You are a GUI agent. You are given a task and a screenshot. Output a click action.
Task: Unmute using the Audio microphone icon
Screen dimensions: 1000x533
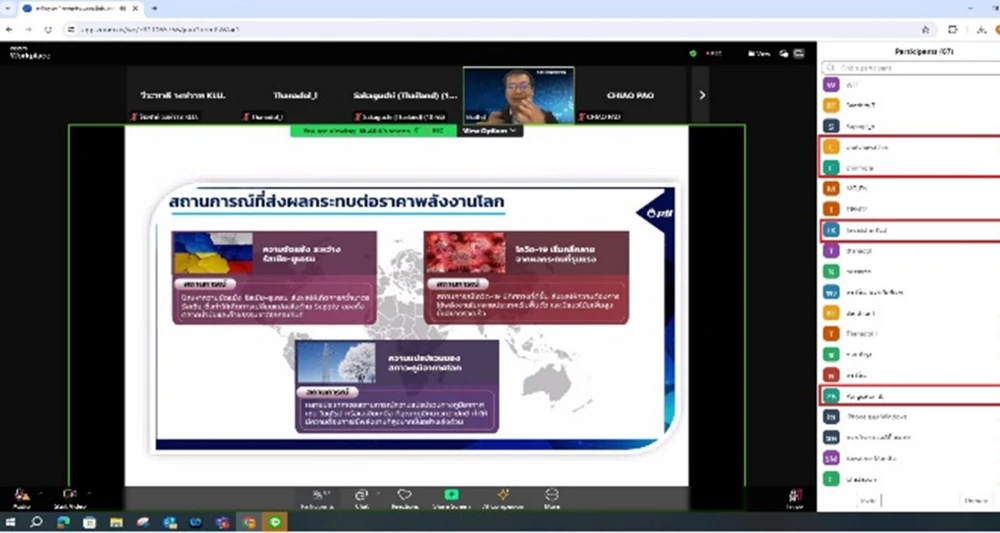[x=22, y=495]
